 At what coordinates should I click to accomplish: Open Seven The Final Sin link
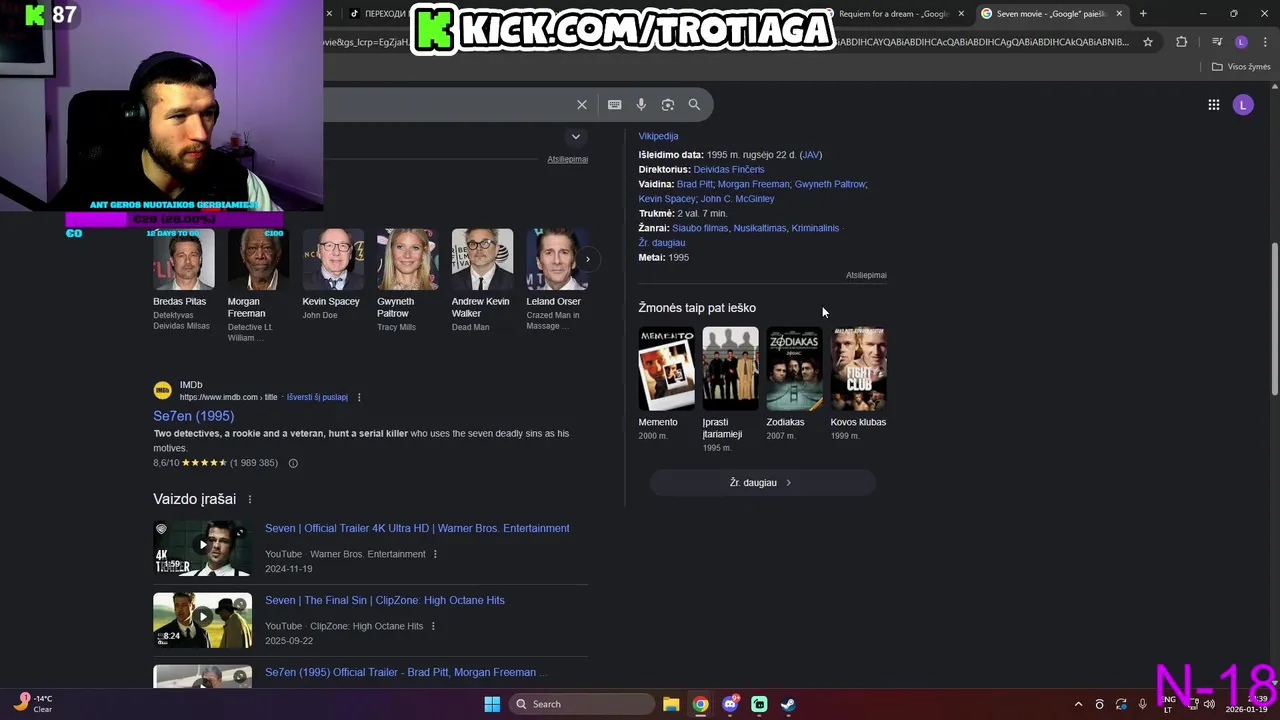tap(385, 600)
